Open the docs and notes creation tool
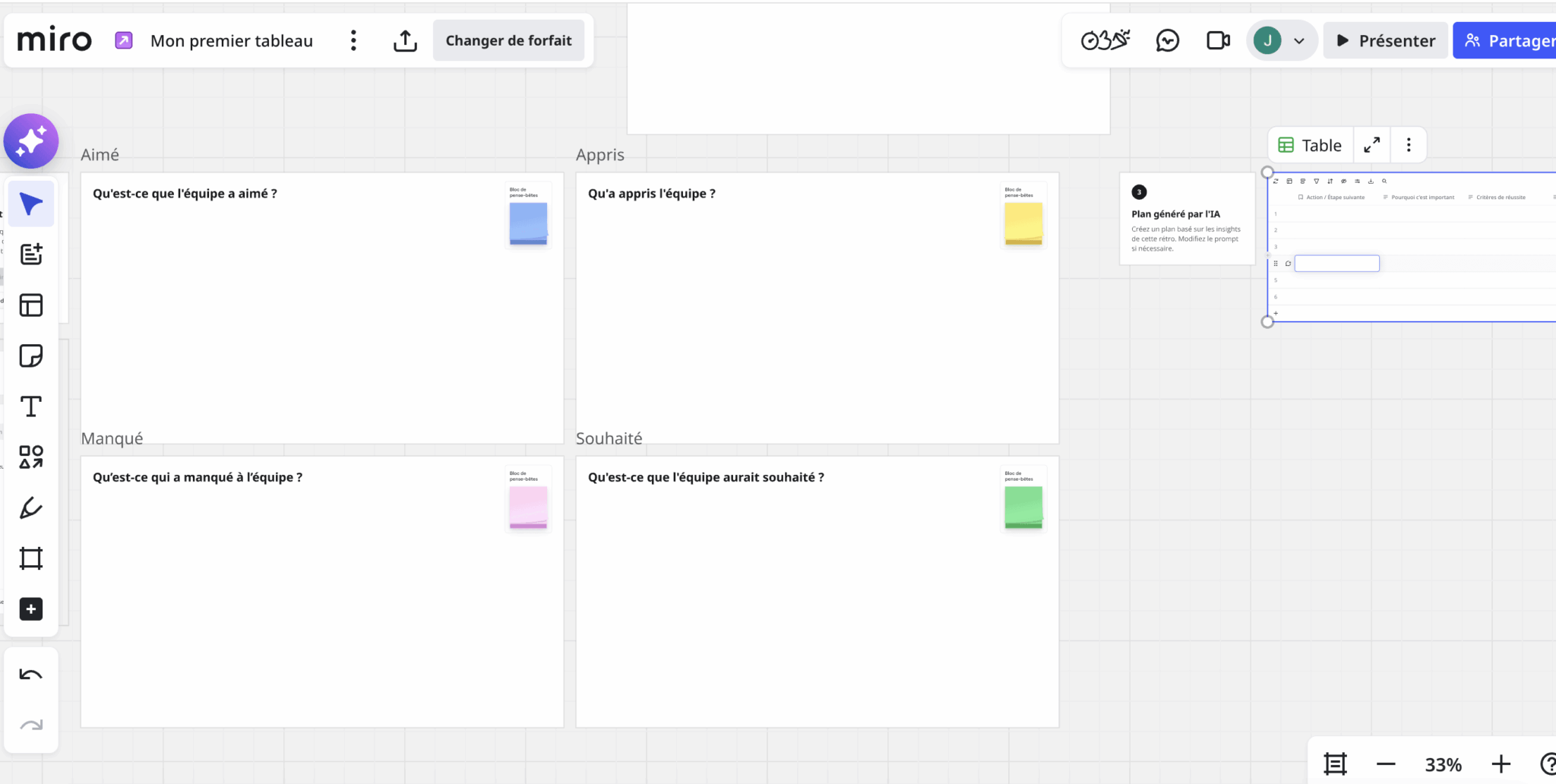The height and width of the screenshot is (784, 1556). pyautogui.click(x=31, y=254)
